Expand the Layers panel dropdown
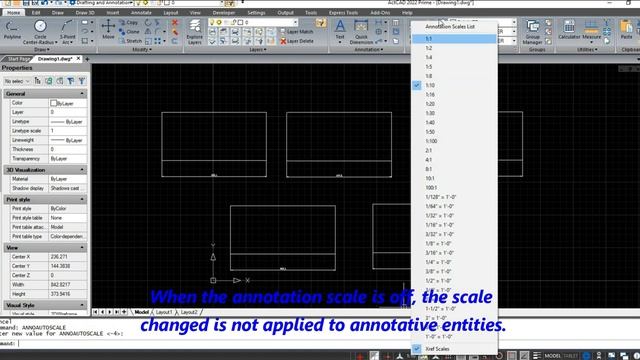 [x=258, y=49]
